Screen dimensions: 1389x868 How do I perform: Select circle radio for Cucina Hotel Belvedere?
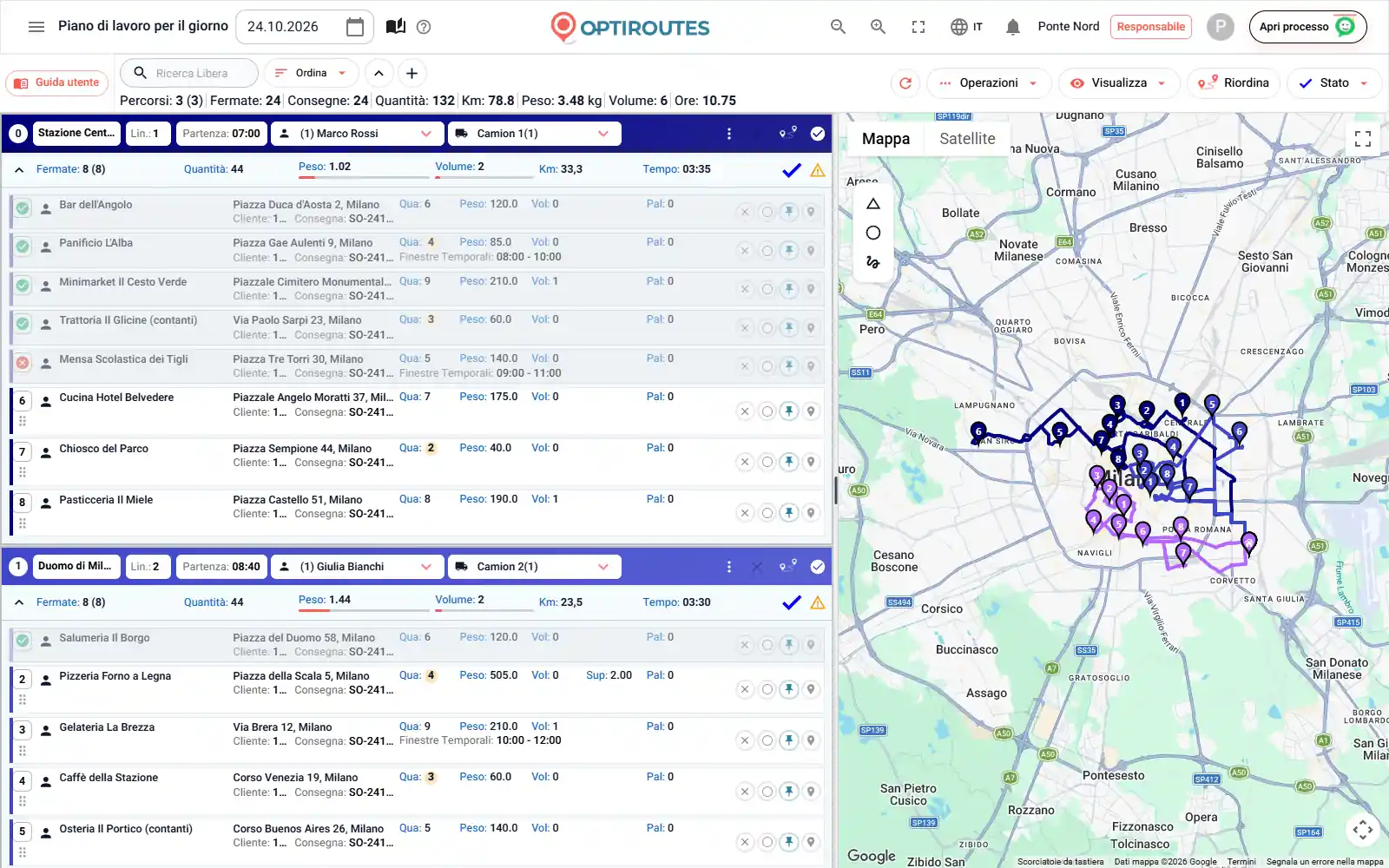click(767, 411)
